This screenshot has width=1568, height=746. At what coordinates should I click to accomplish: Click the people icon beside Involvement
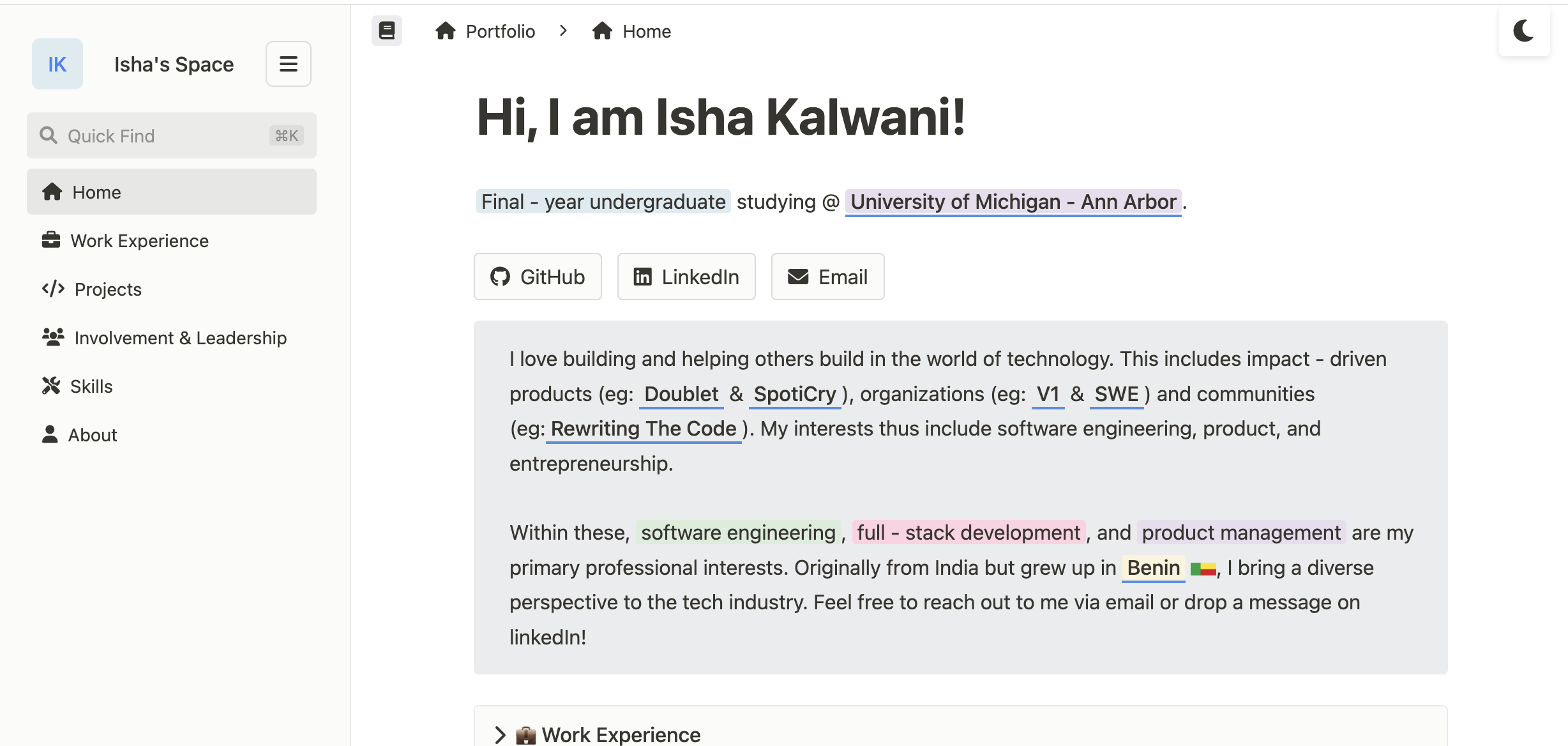coord(53,337)
